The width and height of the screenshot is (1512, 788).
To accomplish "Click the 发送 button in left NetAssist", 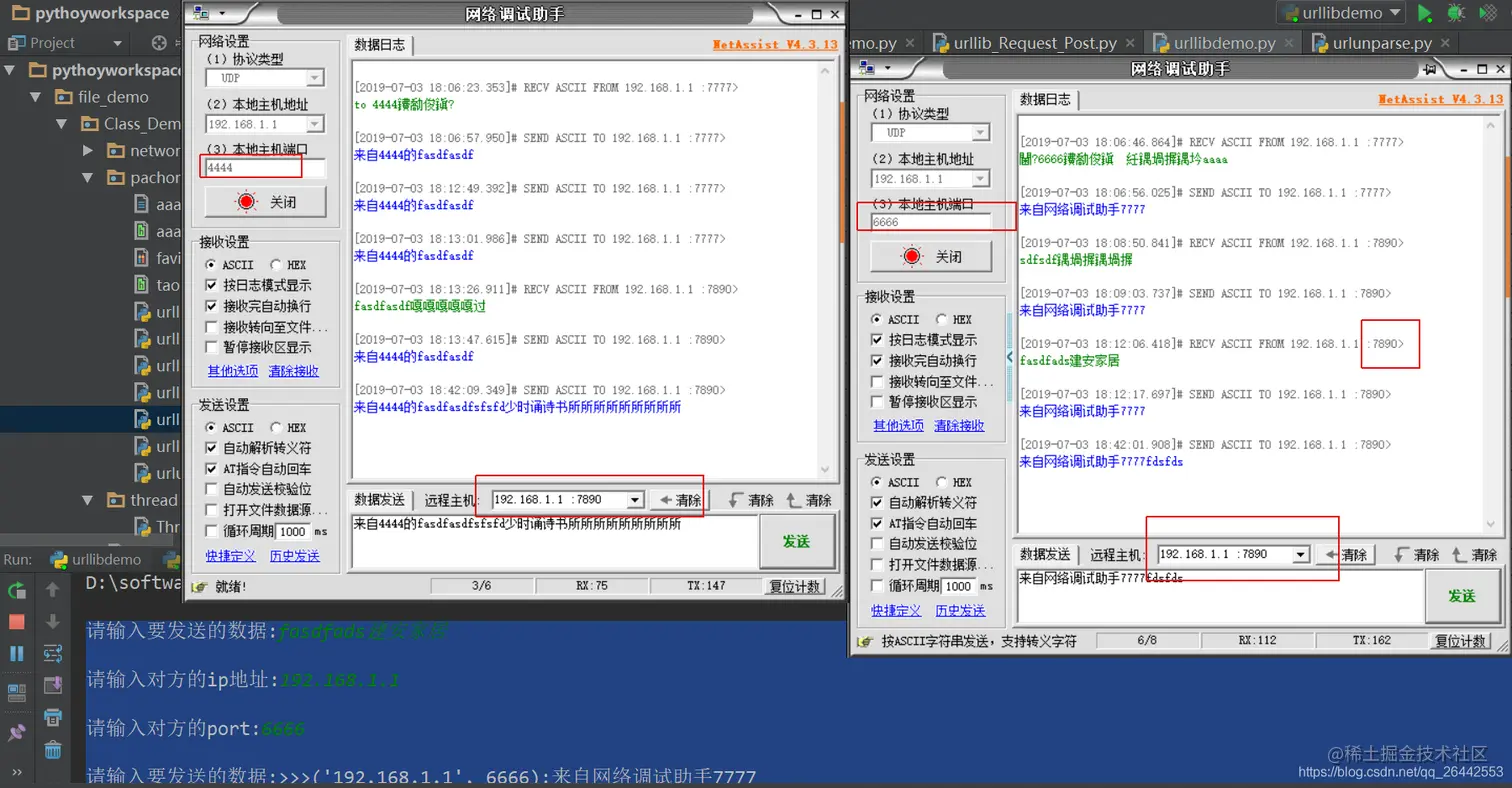I will pyautogui.click(x=796, y=541).
